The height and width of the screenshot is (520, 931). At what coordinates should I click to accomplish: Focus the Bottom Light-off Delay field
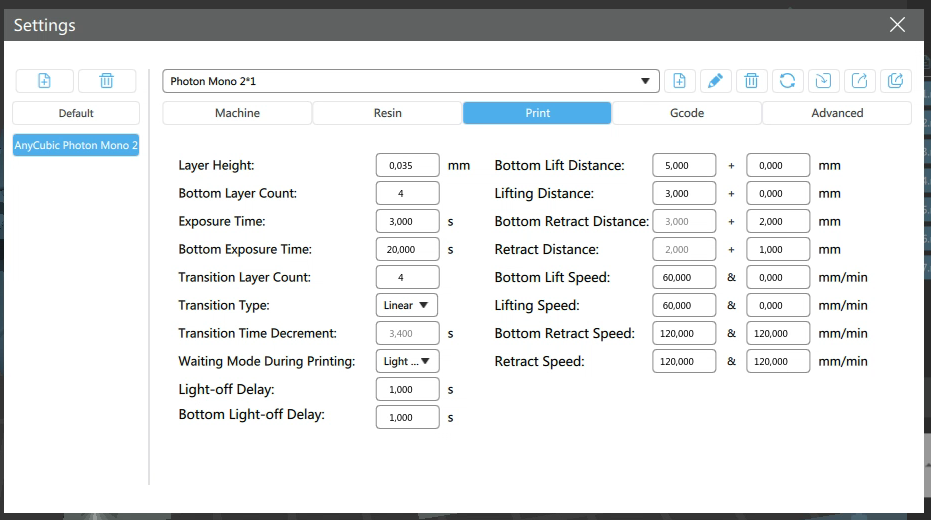(407, 417)
